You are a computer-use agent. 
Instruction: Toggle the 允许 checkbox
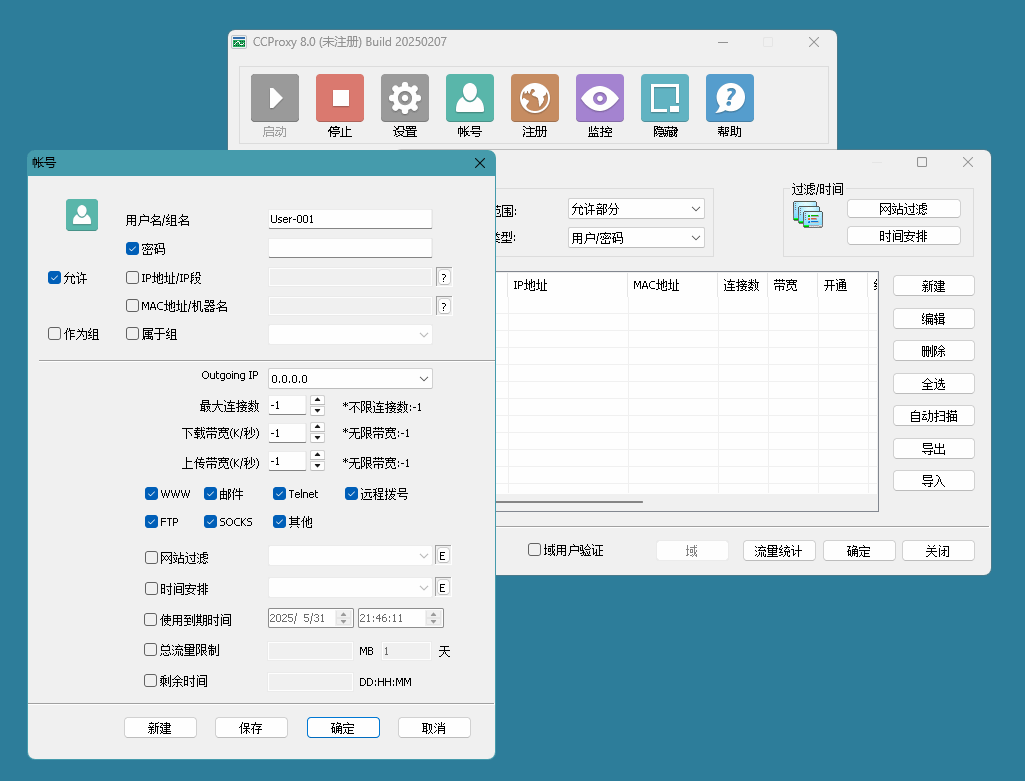tap(54, 278)
